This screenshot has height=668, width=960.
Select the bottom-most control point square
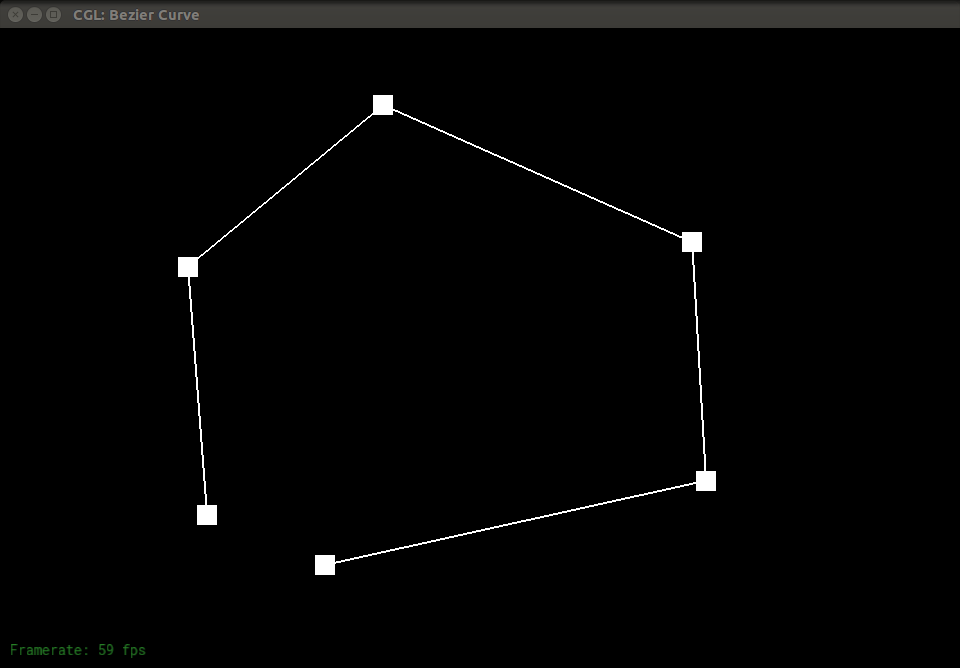point(325,565)
